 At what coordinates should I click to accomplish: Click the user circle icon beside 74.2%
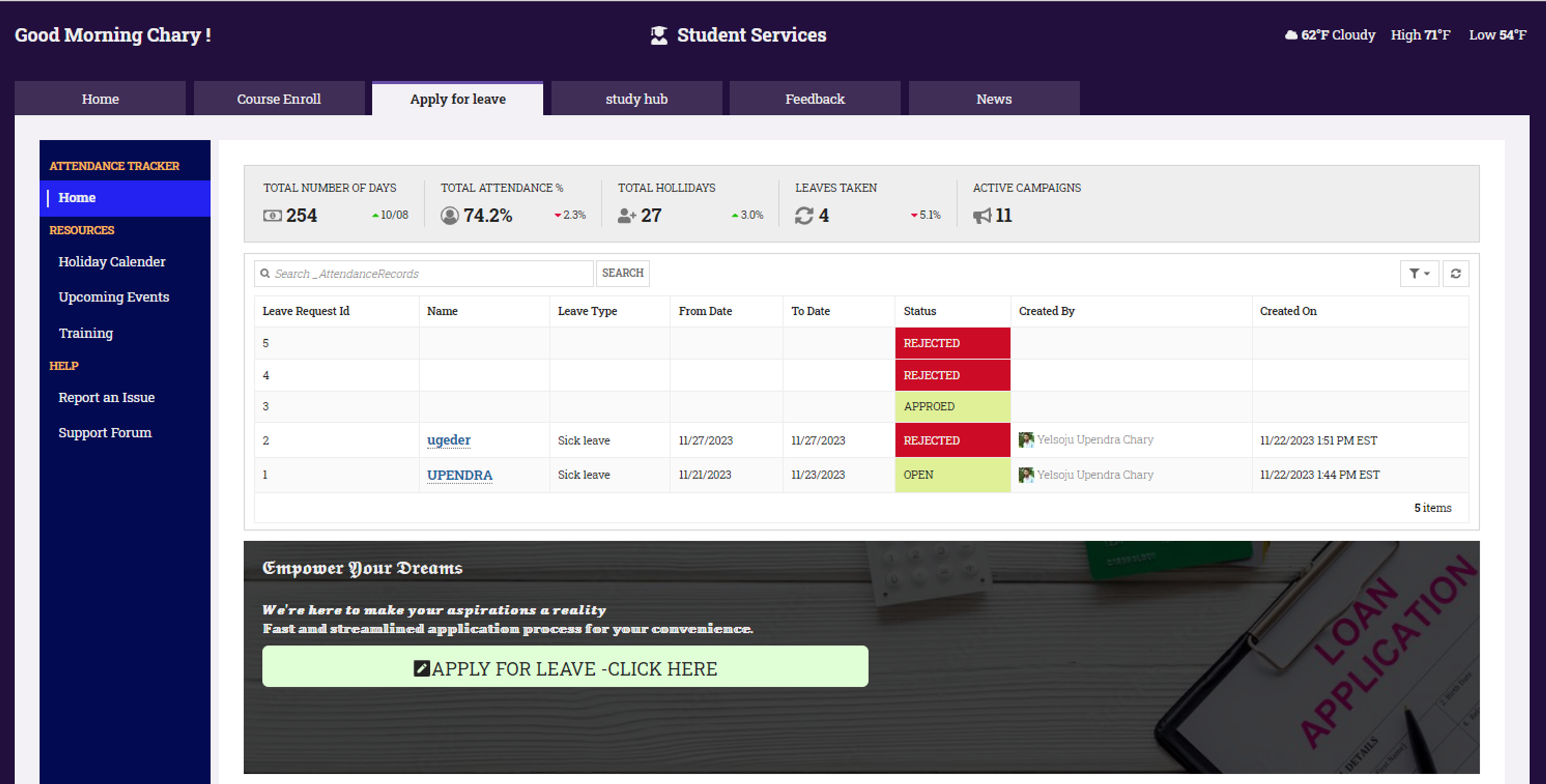[x=450, y=215]
